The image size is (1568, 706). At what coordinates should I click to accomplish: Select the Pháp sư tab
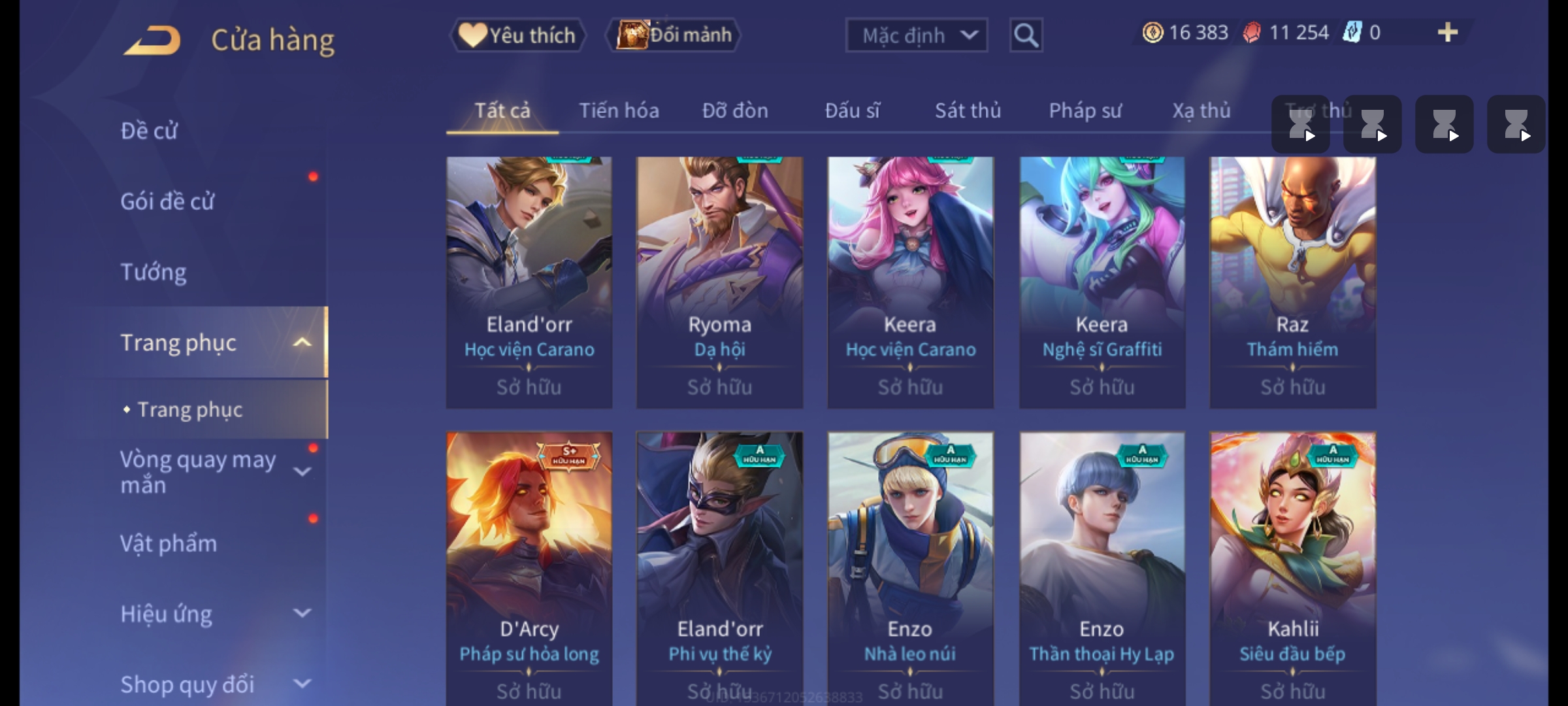[1085, 110]
